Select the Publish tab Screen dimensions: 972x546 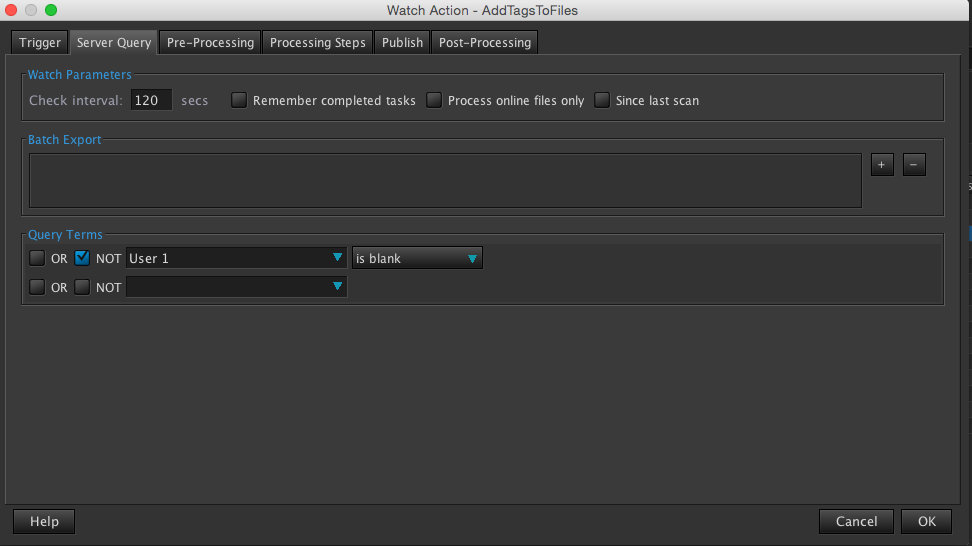click(402, 43)
